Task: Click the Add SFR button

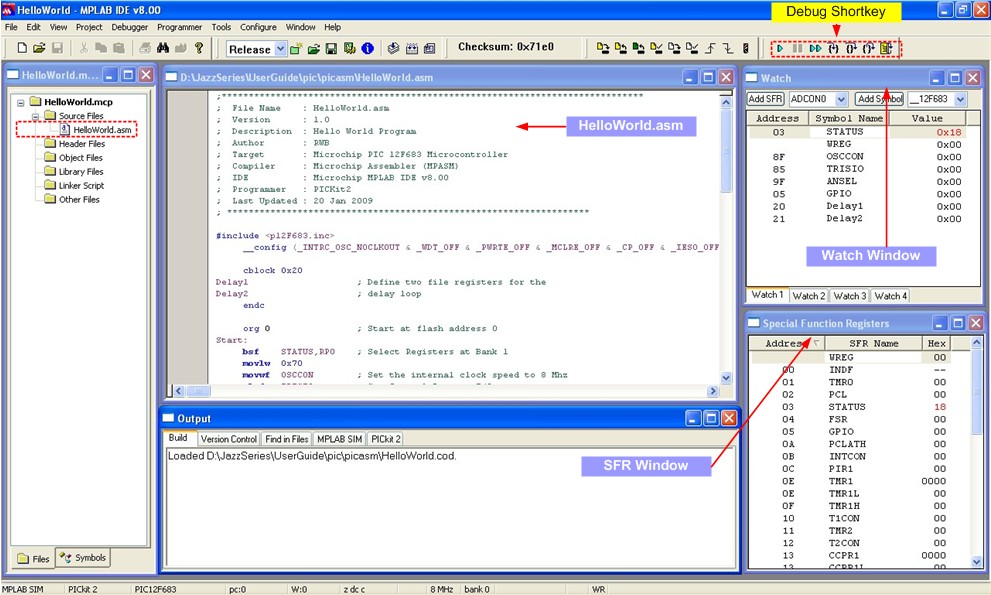Action: pos(765,99)
